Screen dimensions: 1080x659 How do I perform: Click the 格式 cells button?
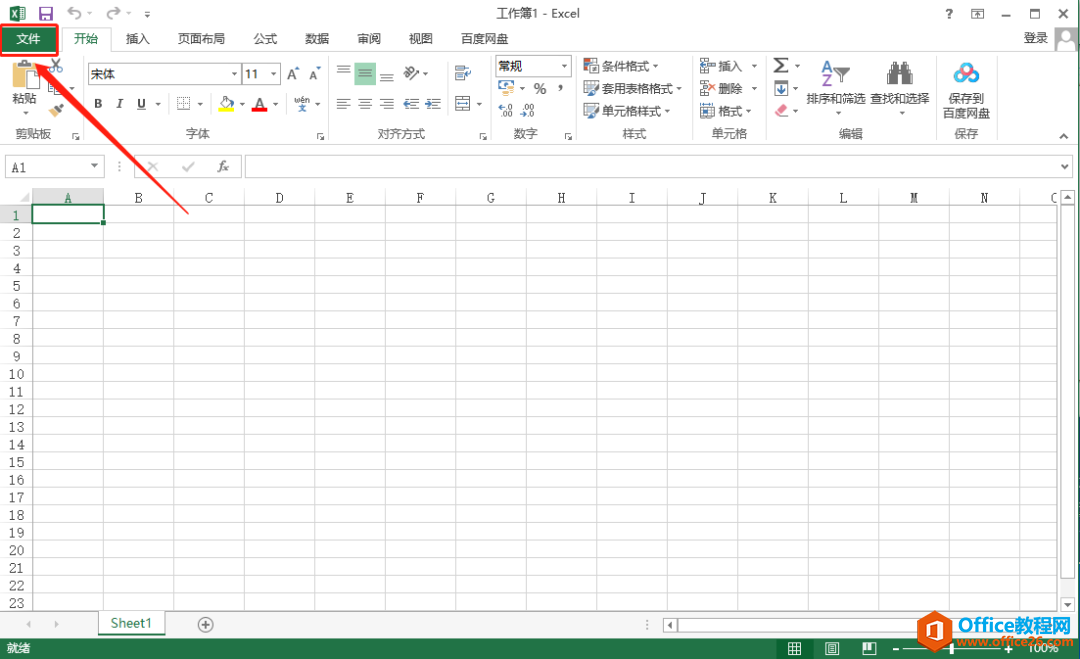coord(725,111)
